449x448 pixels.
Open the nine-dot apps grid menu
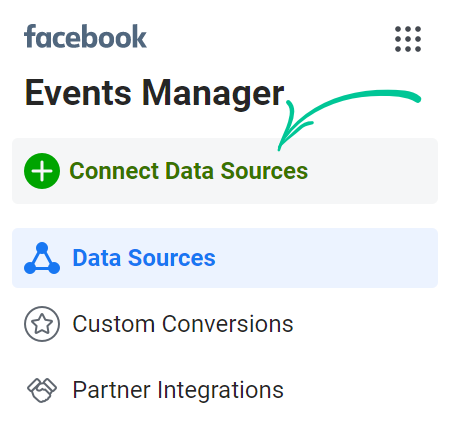tap(408, 39)
